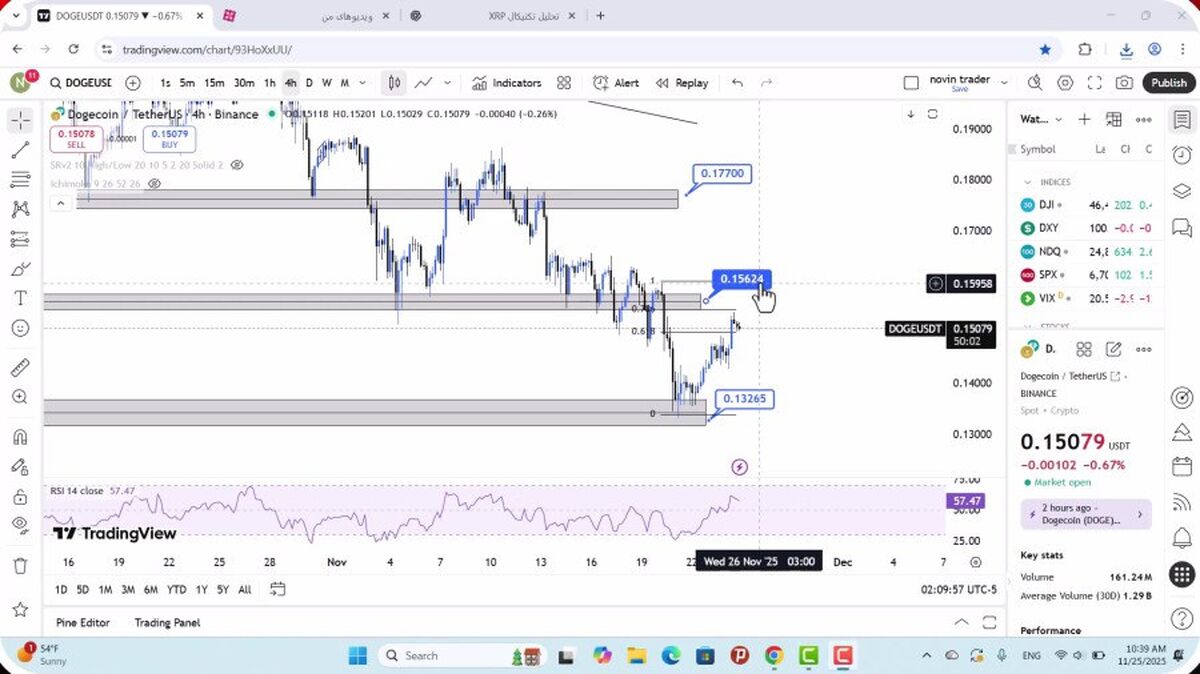The height and width of the screenshot is (674, 1200).
Task: Expand the line chart style dropdown arrow
Action: coord(447,83)
